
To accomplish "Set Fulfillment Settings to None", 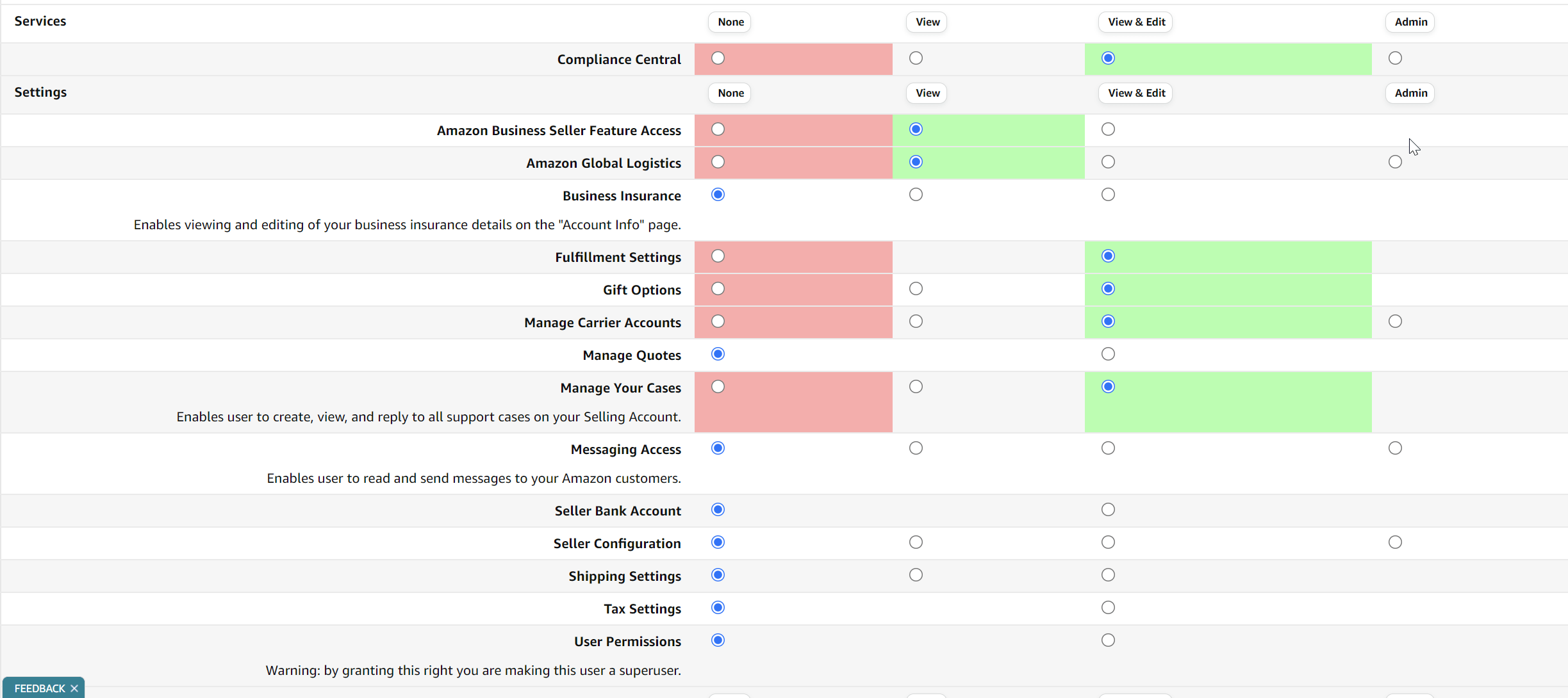I will pos(718,256).
